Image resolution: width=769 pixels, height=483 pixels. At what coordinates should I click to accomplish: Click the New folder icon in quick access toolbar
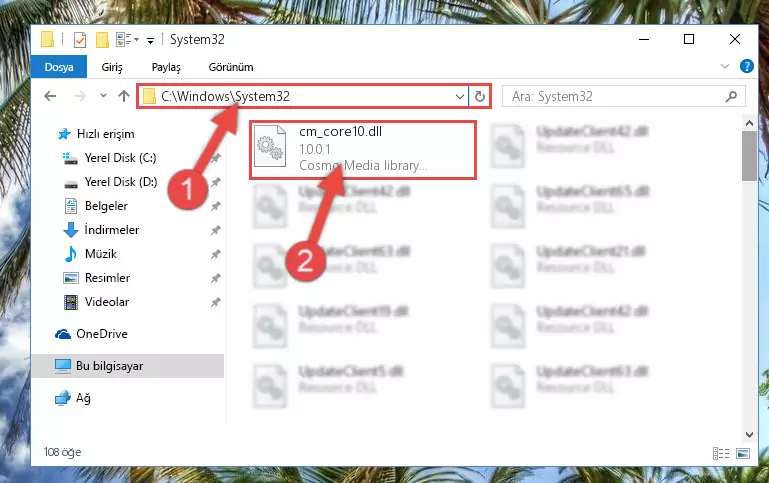[x=102, y=40]
